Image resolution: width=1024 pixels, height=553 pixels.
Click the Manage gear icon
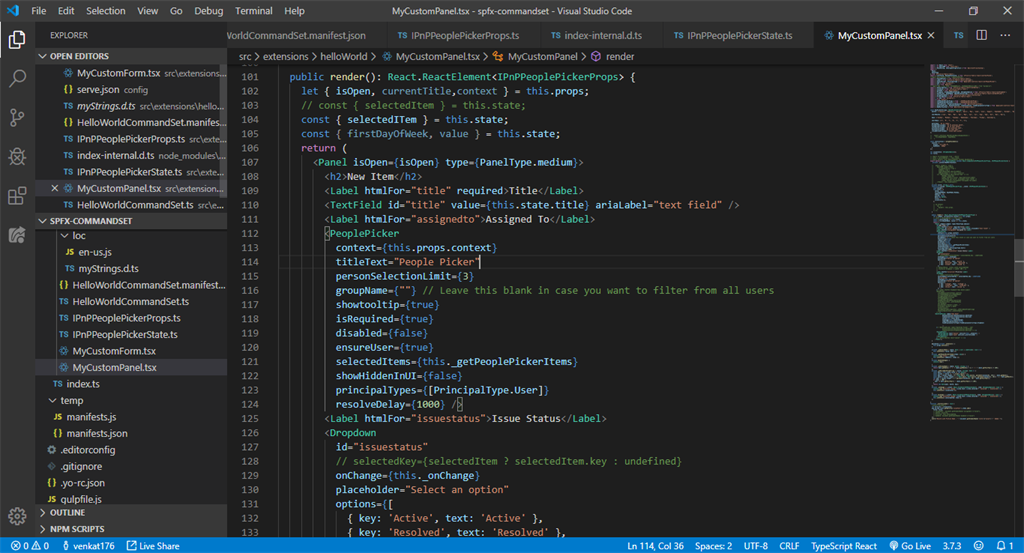[17, 516]
